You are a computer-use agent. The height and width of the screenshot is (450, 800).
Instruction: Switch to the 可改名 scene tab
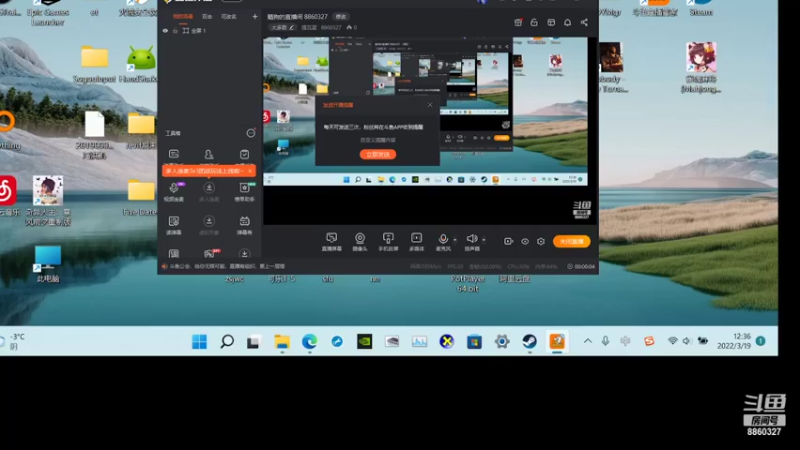tap(229, 17)
